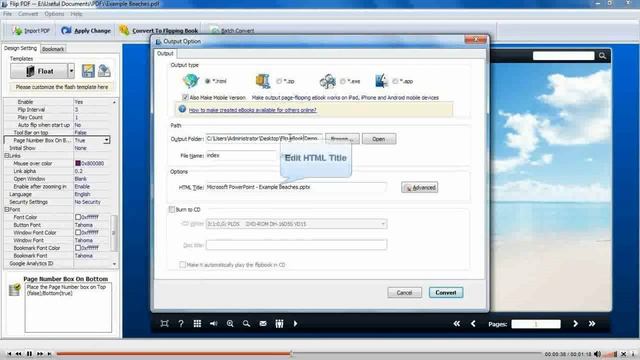The width and height of the screenshot is (640, 360).
Task: Click the Bookmark Font Color swatch
Action: (x=78, y=248)
